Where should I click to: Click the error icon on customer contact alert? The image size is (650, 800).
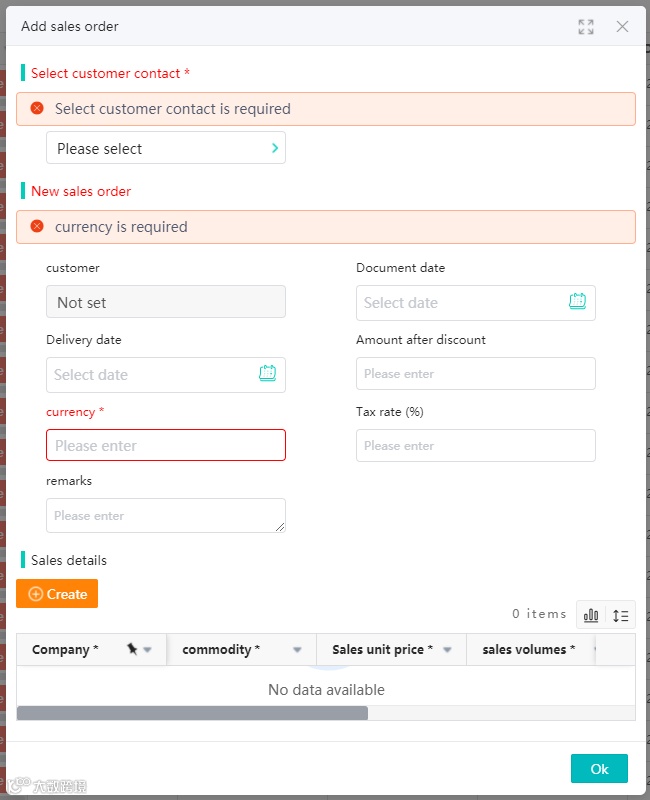click(x=37, y=108)
